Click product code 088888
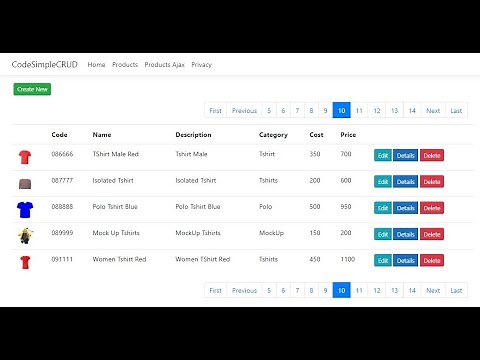The image size is (480, 360). coord(62,206)
